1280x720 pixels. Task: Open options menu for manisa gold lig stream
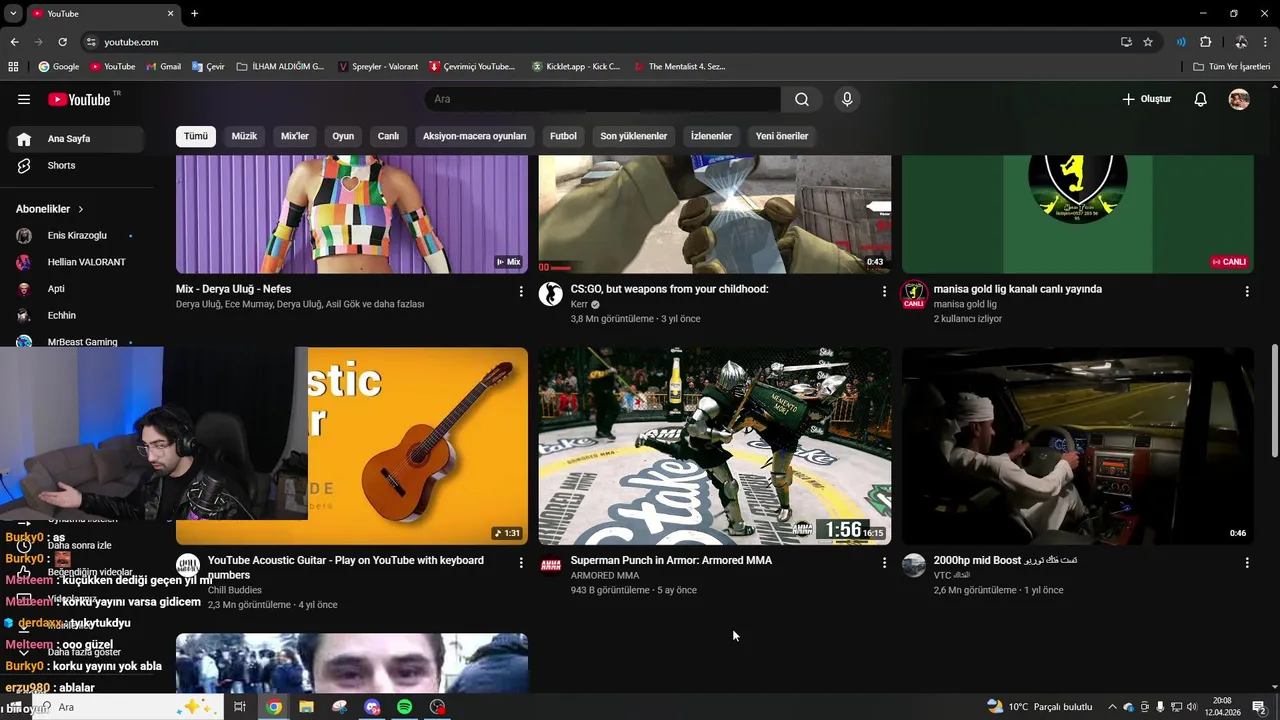pos(1247,291)
